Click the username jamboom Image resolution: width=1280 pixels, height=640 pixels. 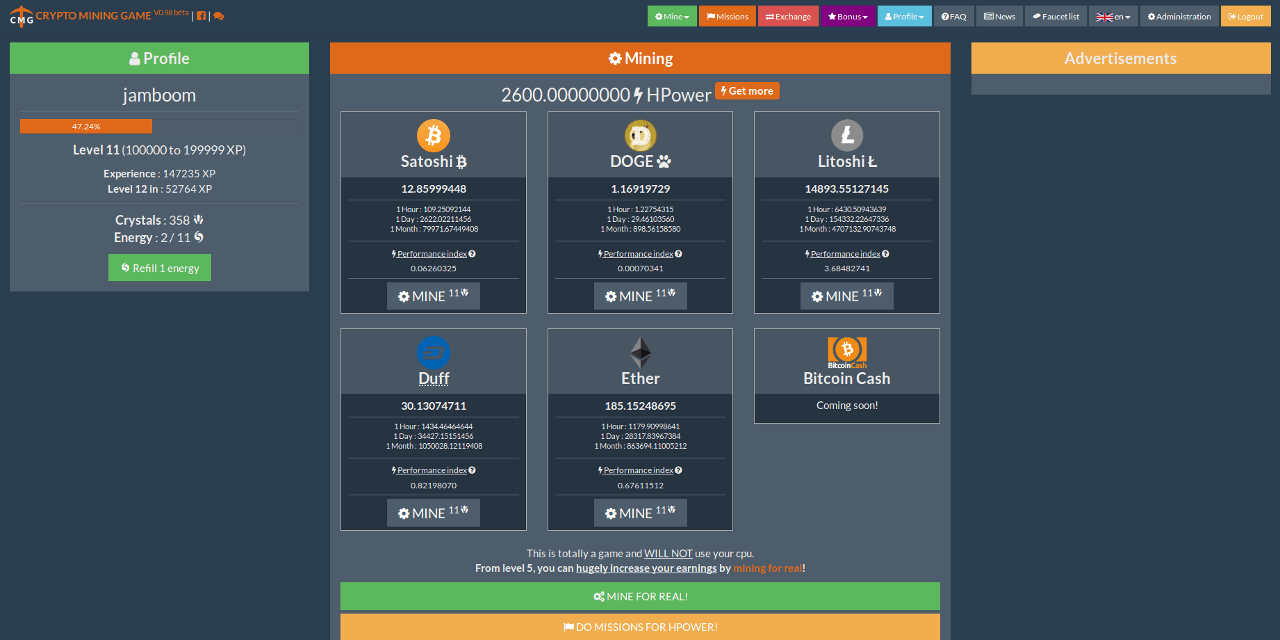[159, 95]
